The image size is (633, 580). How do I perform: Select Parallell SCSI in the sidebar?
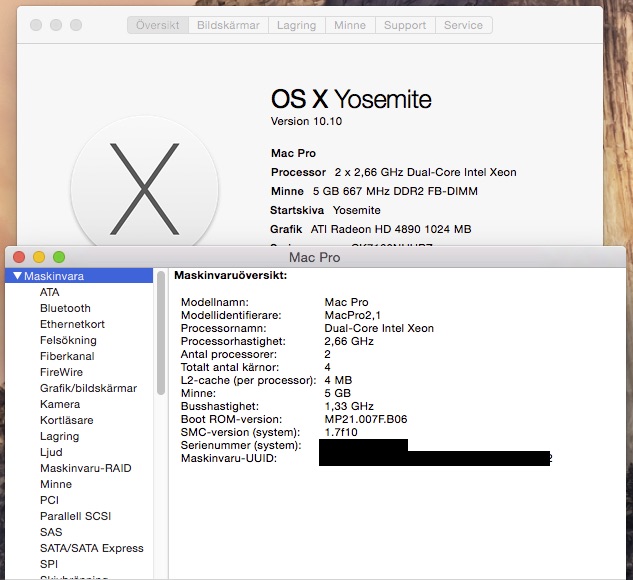pyautogui.click(x=75, y=516)
